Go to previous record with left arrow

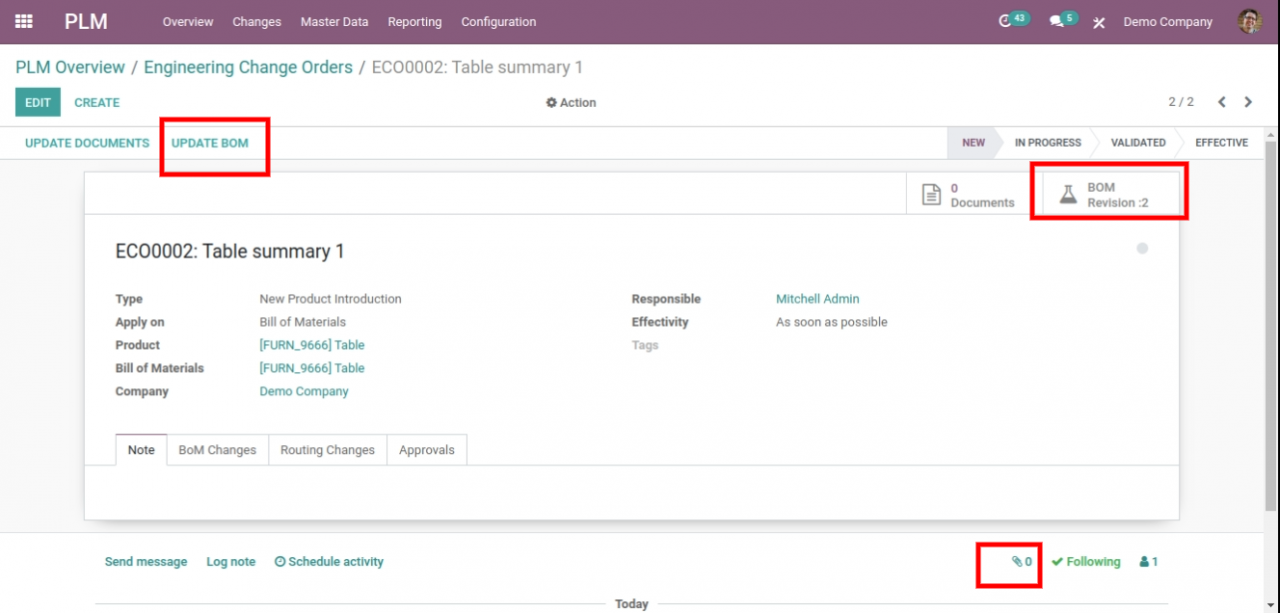[x=1222, y=101]
